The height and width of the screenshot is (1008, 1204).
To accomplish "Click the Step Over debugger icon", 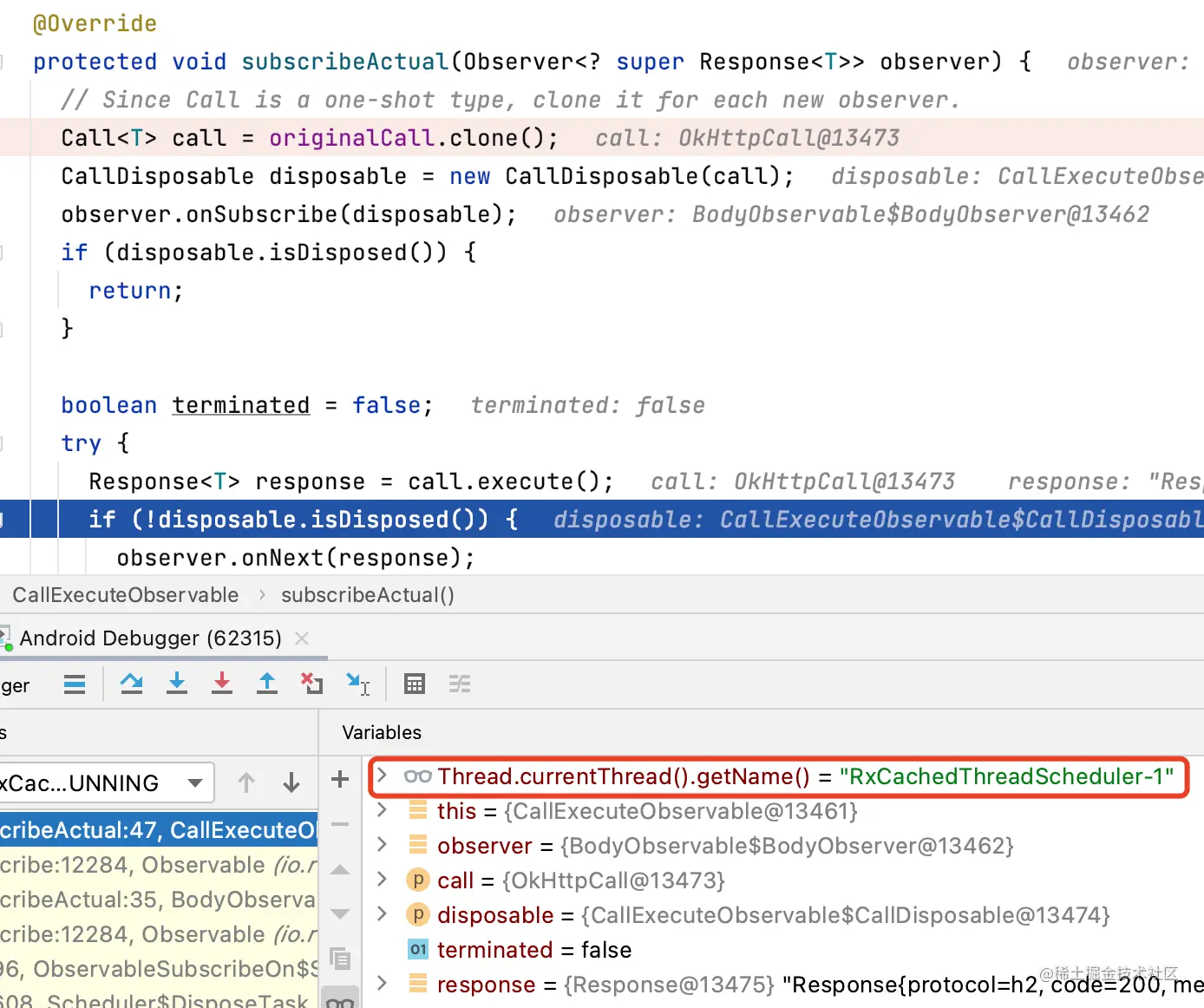I will (132, 684).
